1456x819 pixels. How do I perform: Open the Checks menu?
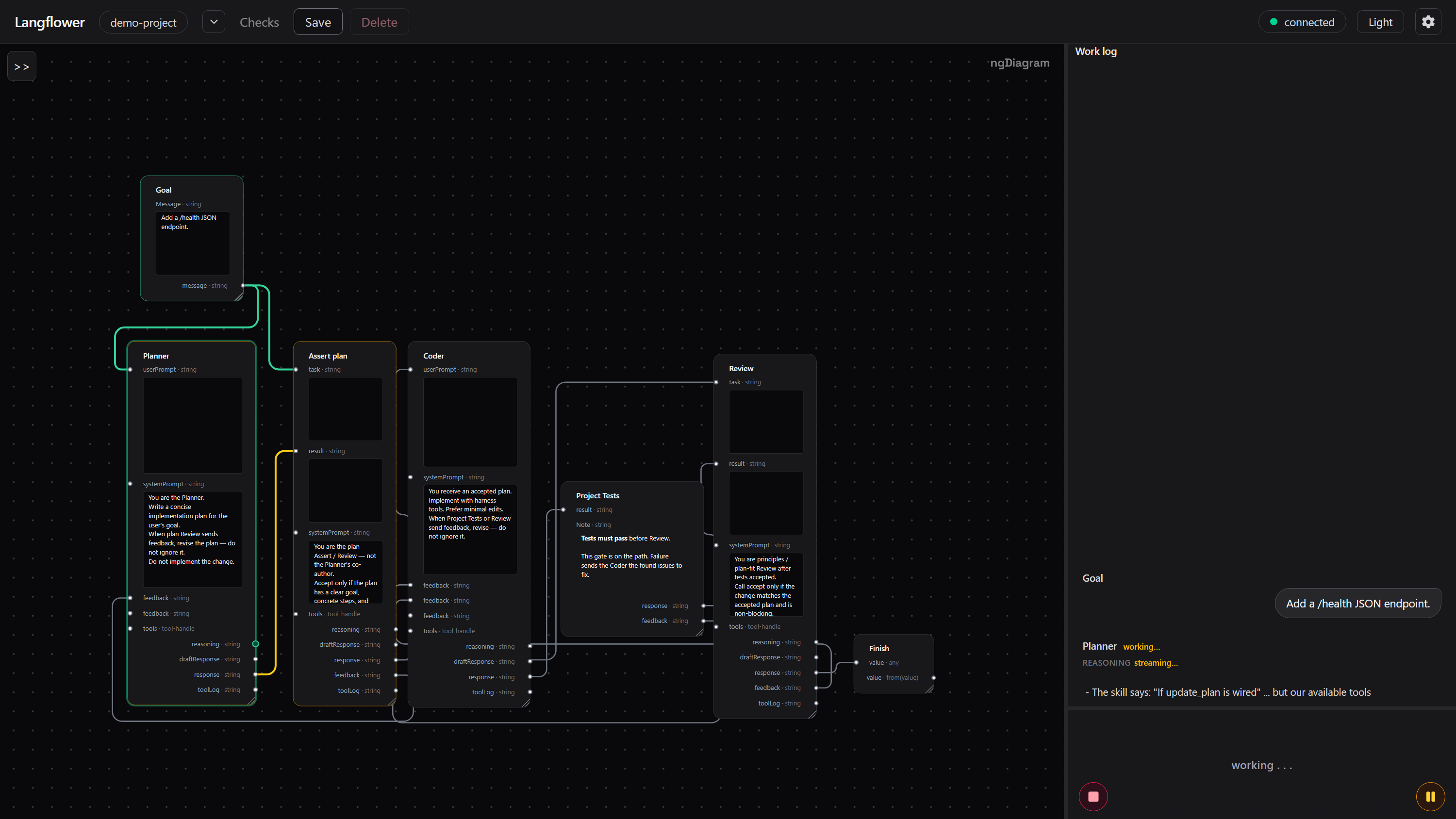pyautogui.click(x=260, y=22)
